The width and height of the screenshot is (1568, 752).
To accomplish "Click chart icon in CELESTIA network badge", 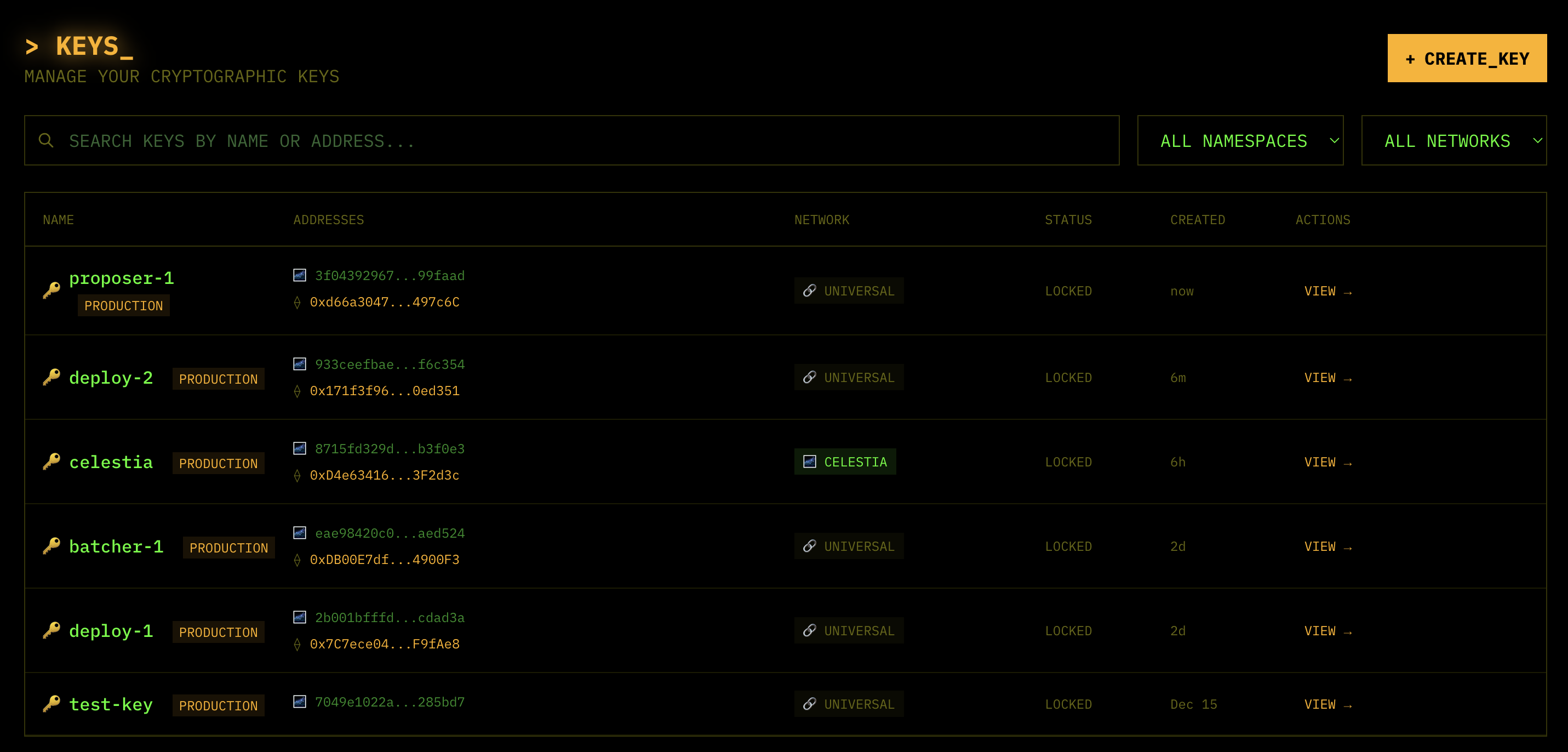I will [809, 462].
